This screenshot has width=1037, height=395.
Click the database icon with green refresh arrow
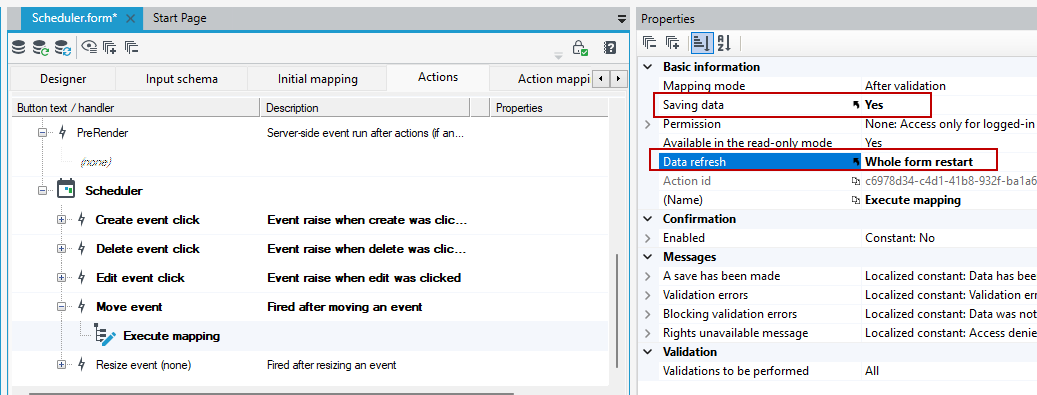click(x=41, y=48)
